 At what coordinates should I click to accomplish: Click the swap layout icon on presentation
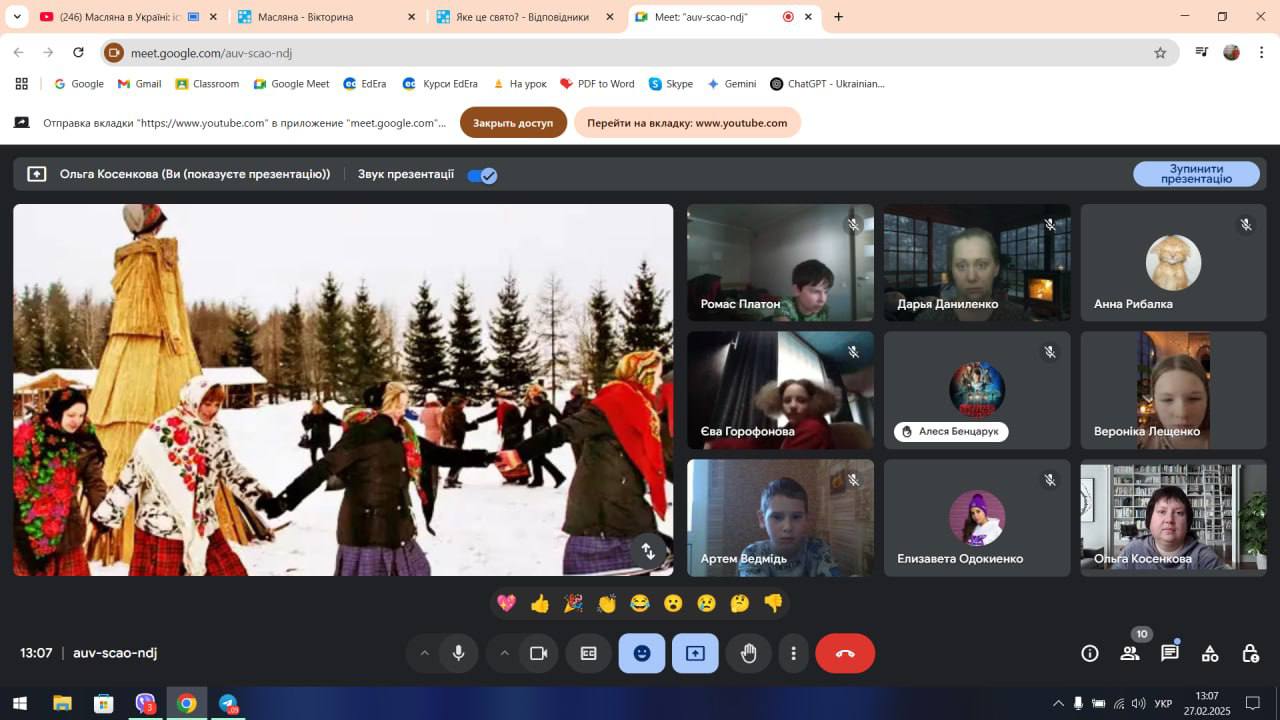coord(648,550)
